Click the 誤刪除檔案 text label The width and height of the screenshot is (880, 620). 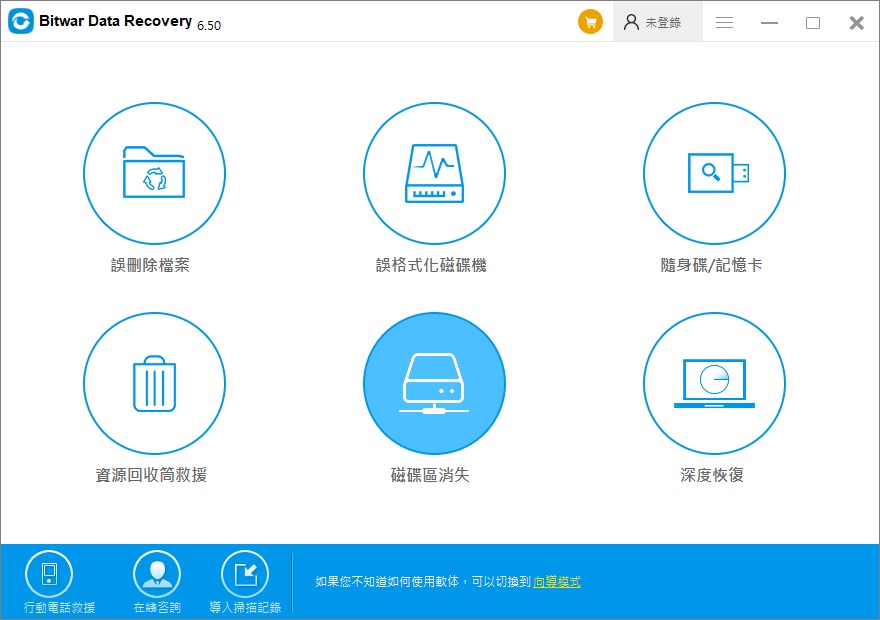(150, 265)
